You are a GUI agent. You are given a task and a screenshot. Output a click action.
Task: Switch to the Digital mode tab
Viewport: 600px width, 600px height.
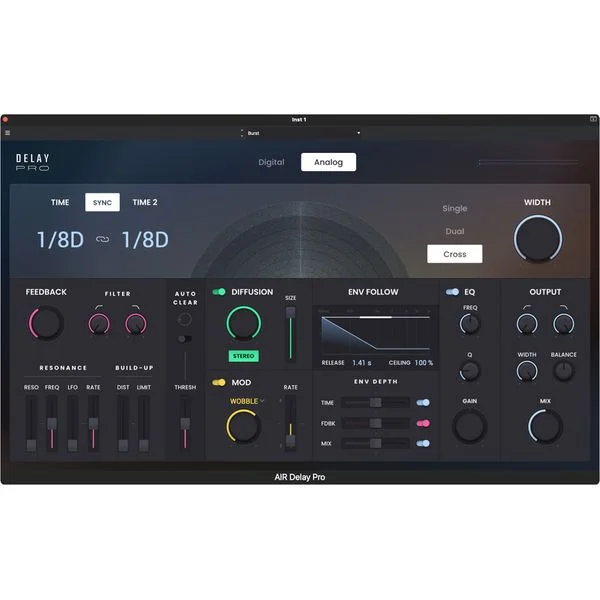pos(271,162)
